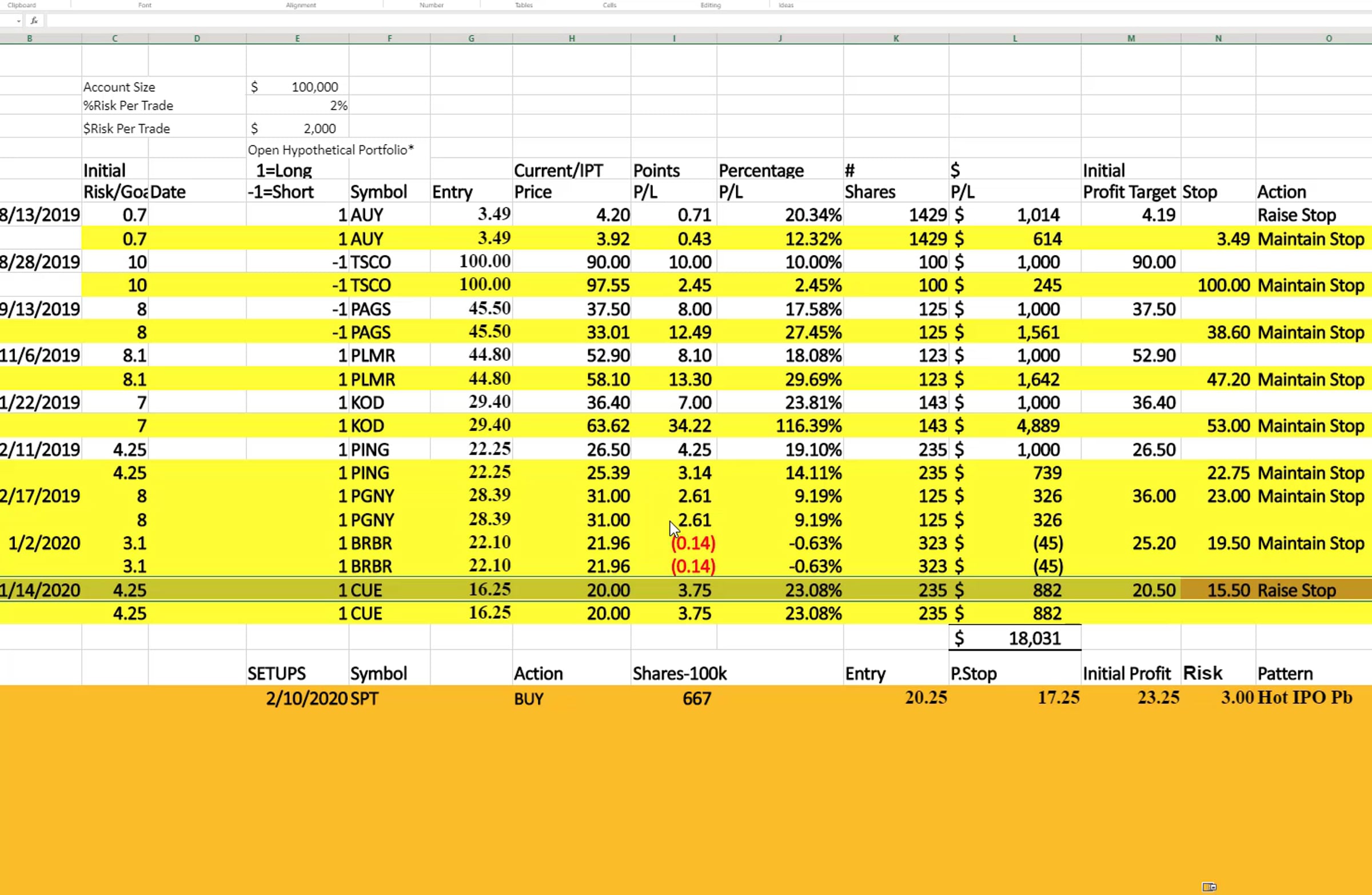Click the 1/14/2020 date cell
Viewport: 1372px width, 895px height.
pyautogui.click(x=40, y=590)
